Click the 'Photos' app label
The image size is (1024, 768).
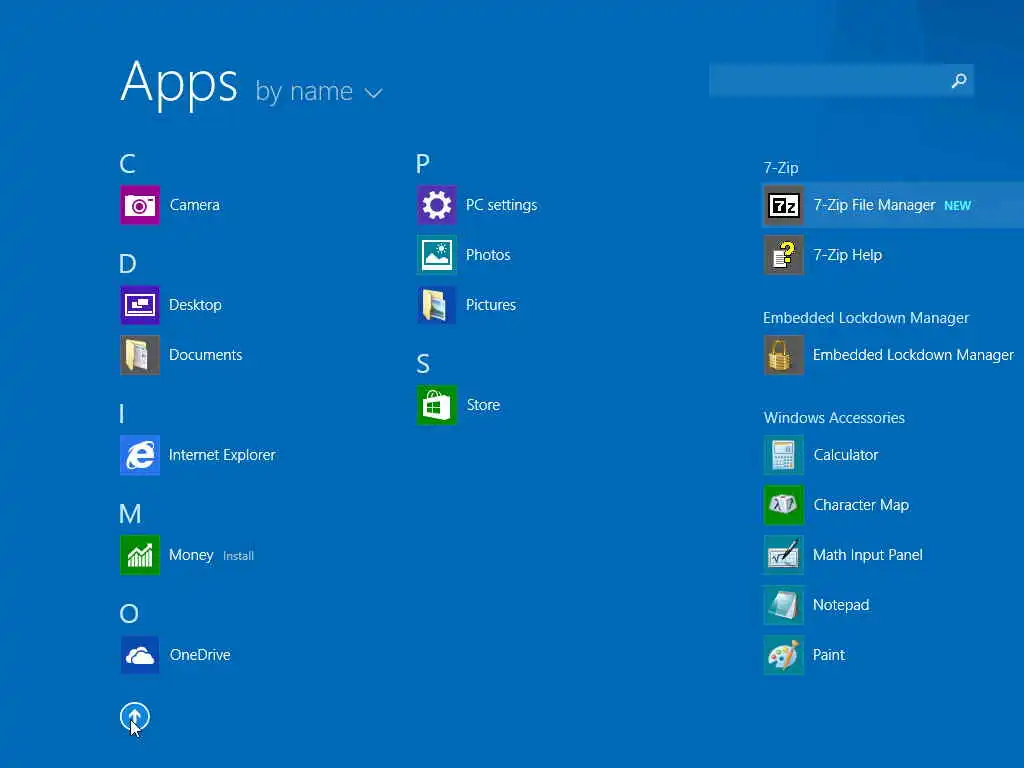tap(488, 255)
